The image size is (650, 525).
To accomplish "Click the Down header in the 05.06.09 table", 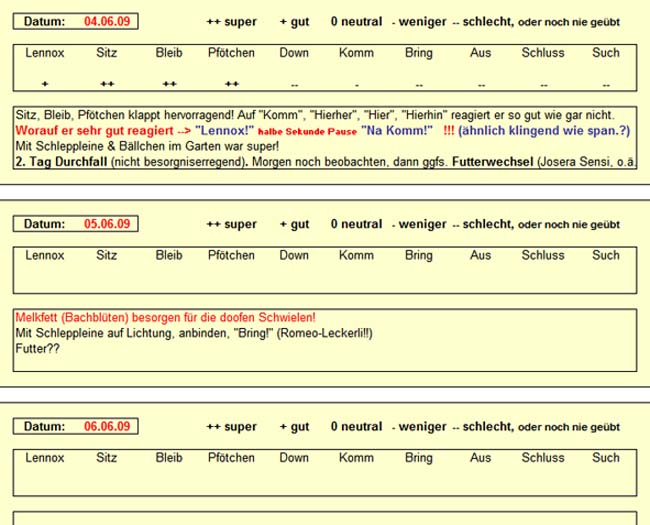I will (x=294, y=255).
